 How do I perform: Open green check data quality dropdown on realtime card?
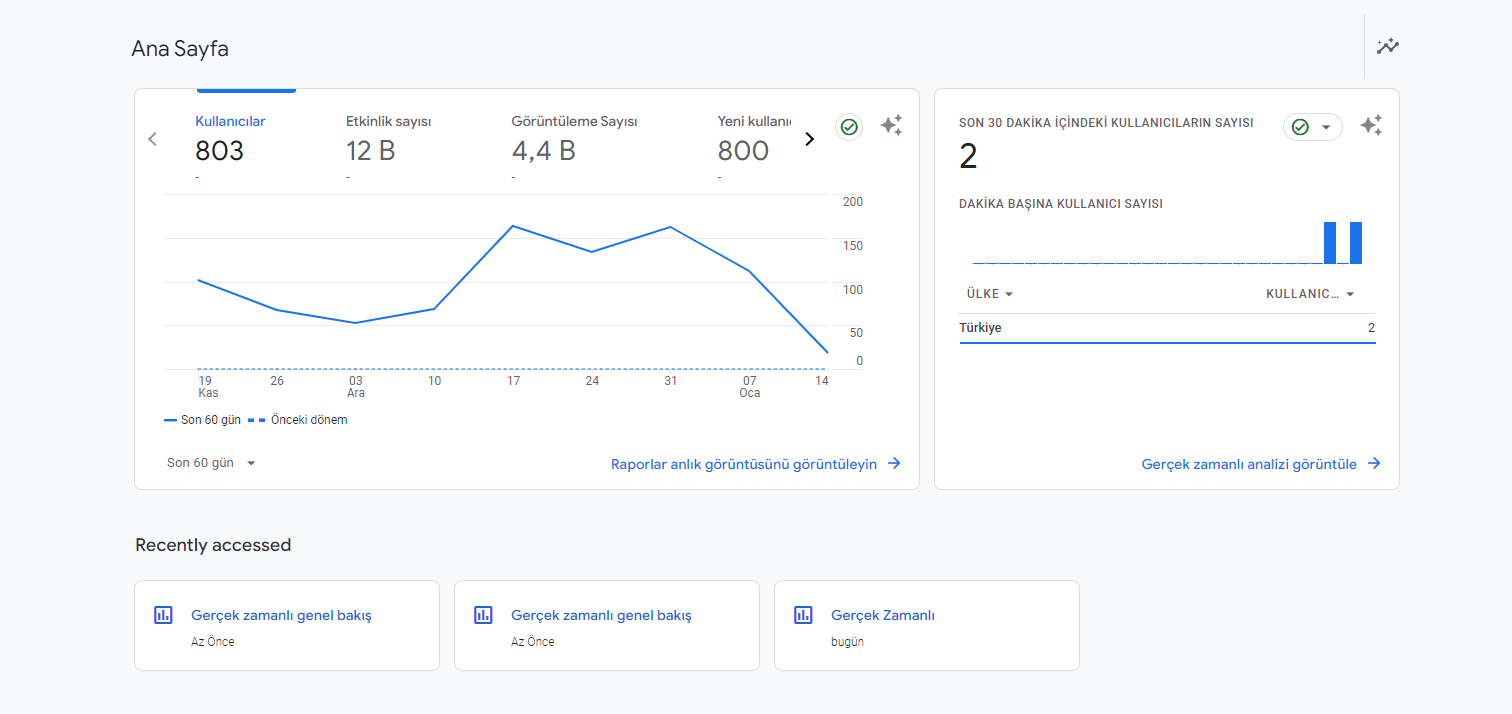click(1313, 127)
